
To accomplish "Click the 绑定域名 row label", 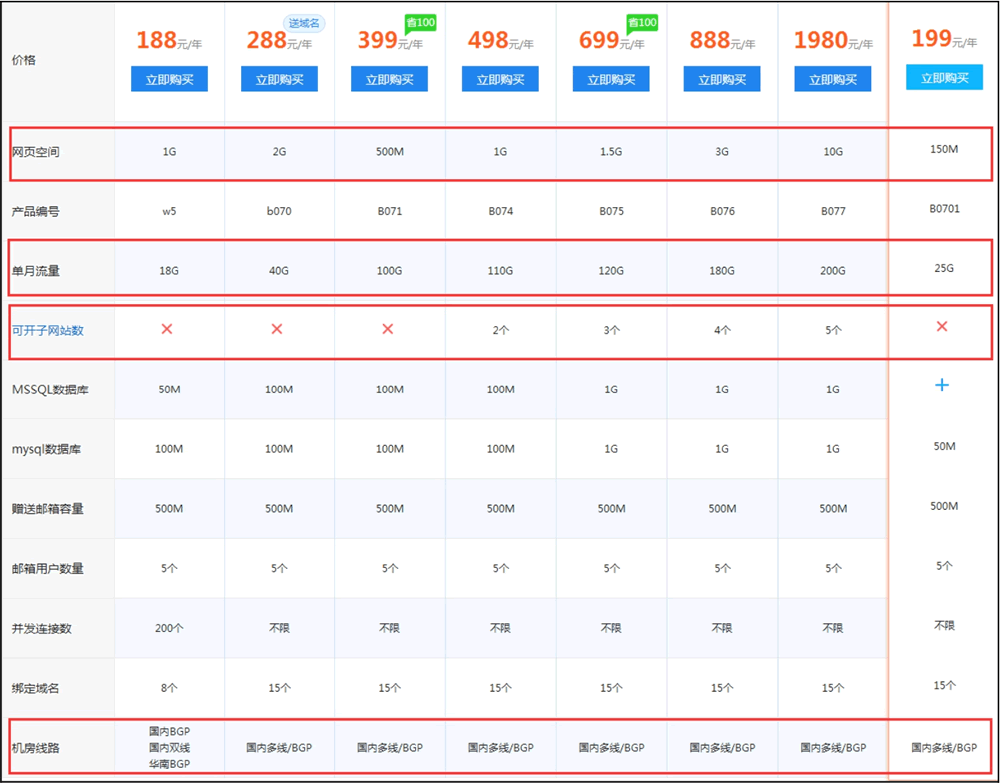I will pyautogui.click(x=36, y=689).
